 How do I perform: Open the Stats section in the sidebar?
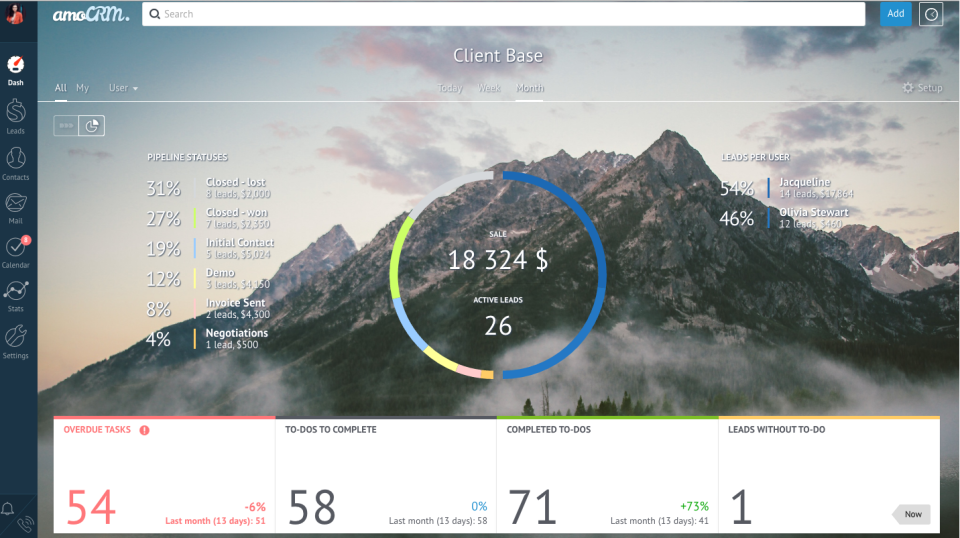tap(15, 296)
